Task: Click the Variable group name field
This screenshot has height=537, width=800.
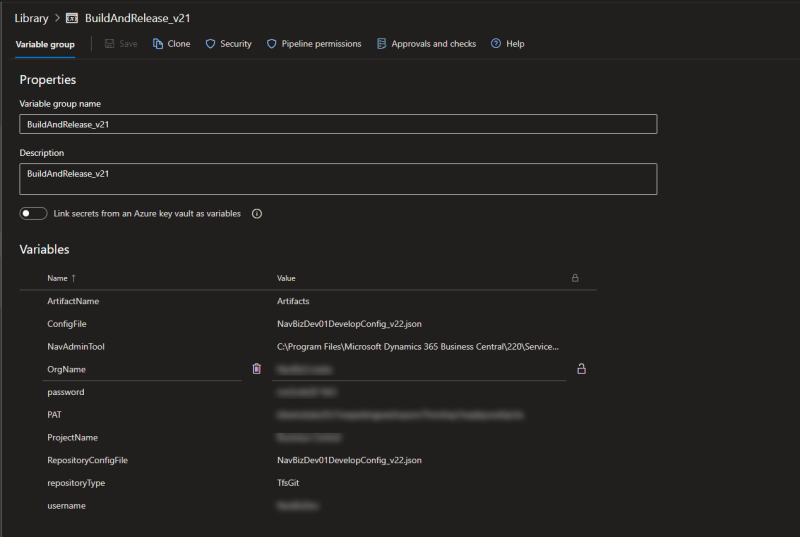Action: 338,124
